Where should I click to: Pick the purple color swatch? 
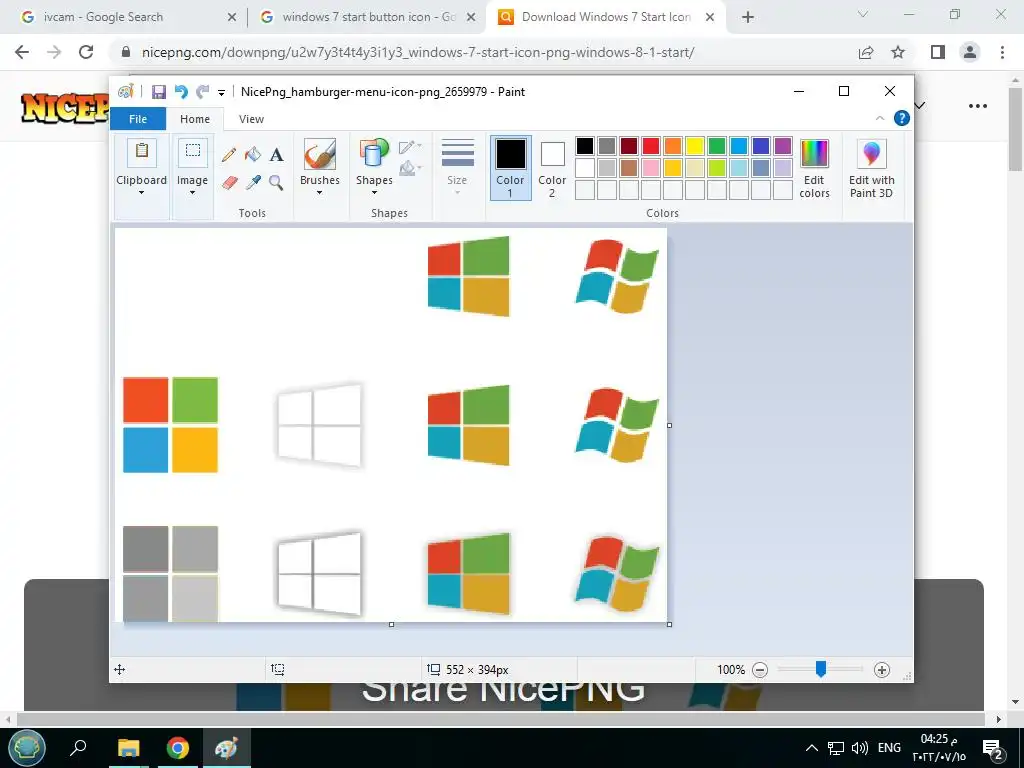[783, 146]
